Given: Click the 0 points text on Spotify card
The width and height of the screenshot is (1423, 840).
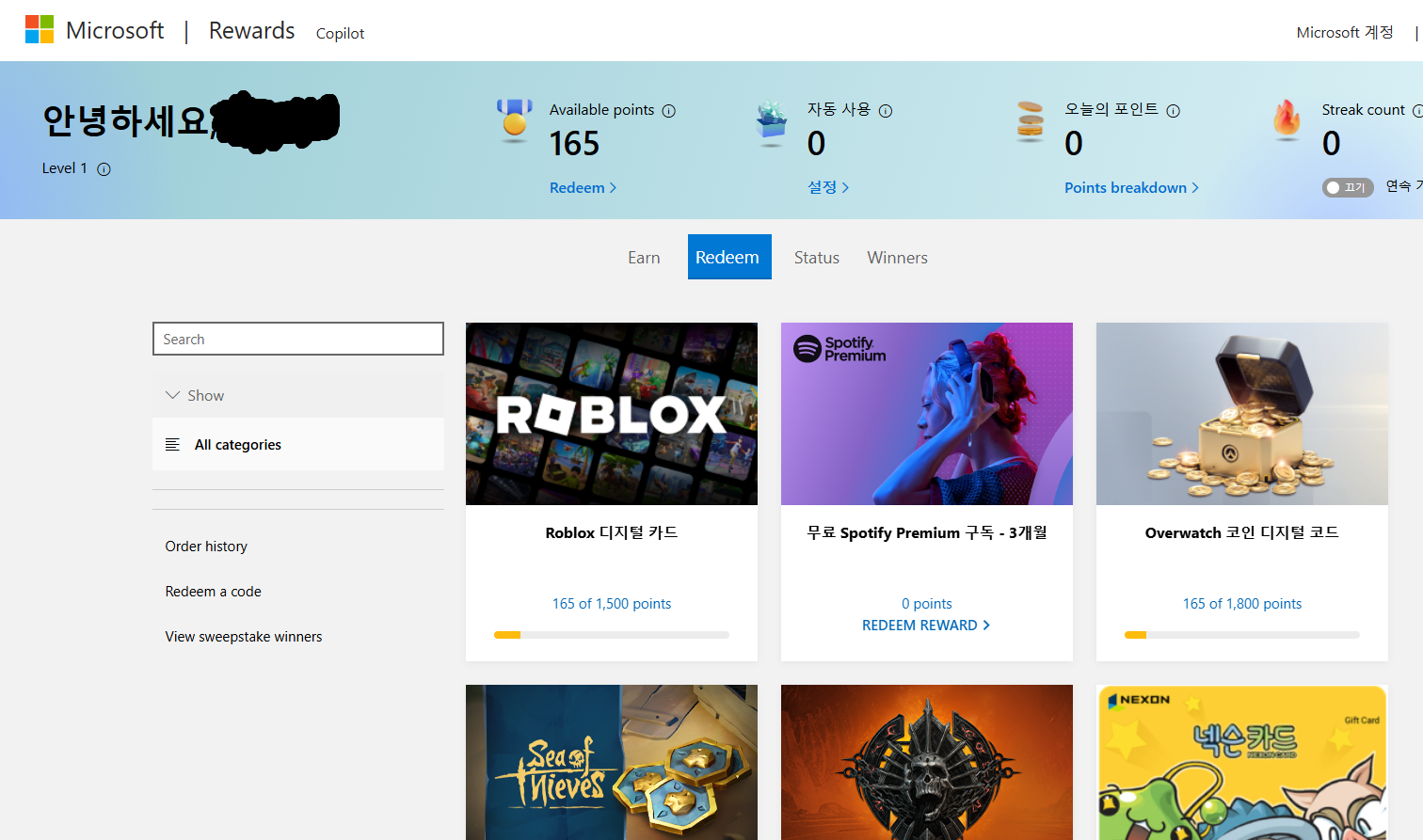Looking at the screenshot, I should (x=927, y=604).
